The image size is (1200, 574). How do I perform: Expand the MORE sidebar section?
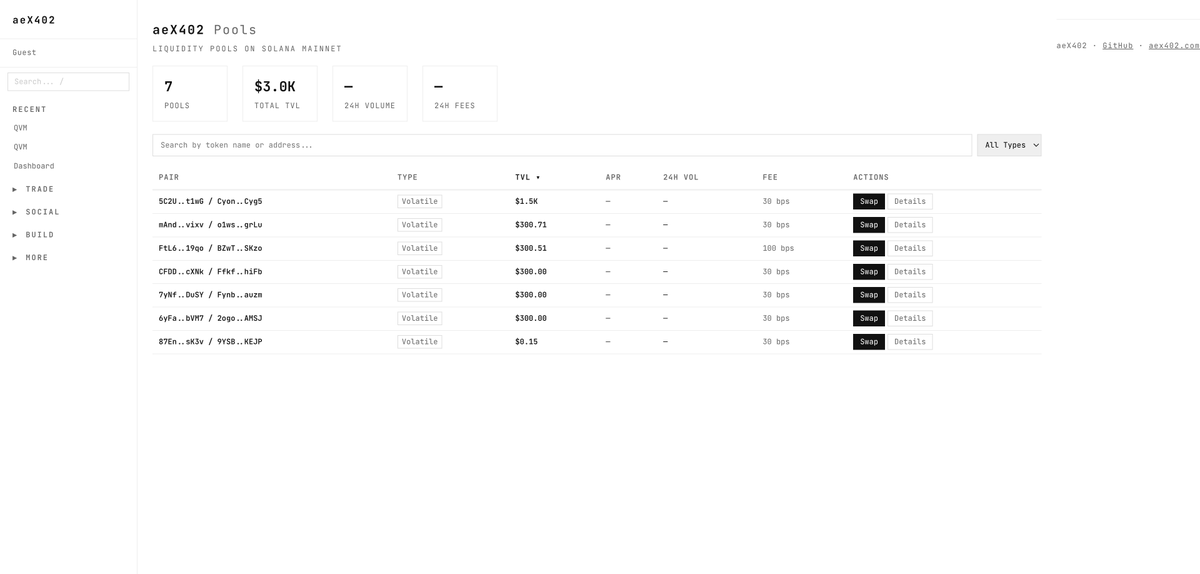[x=30, y=258]
